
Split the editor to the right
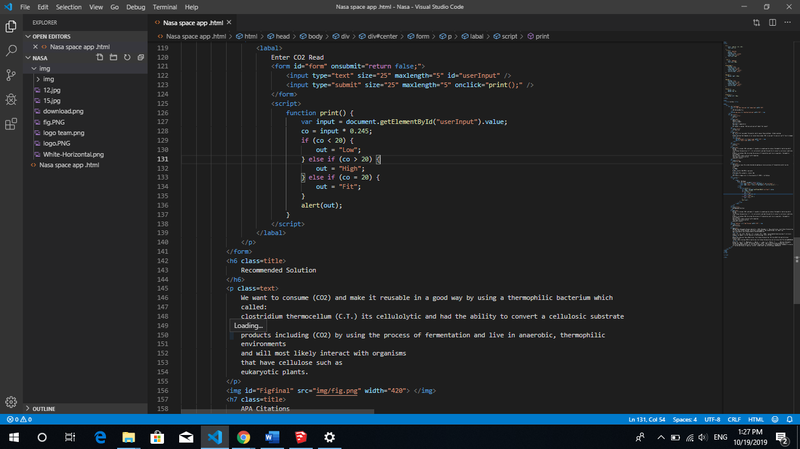pos(770,21)
